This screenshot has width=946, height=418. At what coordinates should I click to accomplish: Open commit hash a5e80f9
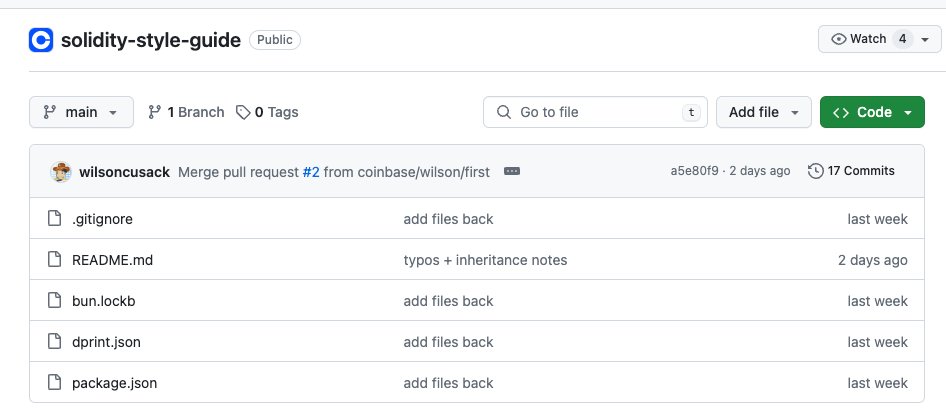click(x=694, y=171)
